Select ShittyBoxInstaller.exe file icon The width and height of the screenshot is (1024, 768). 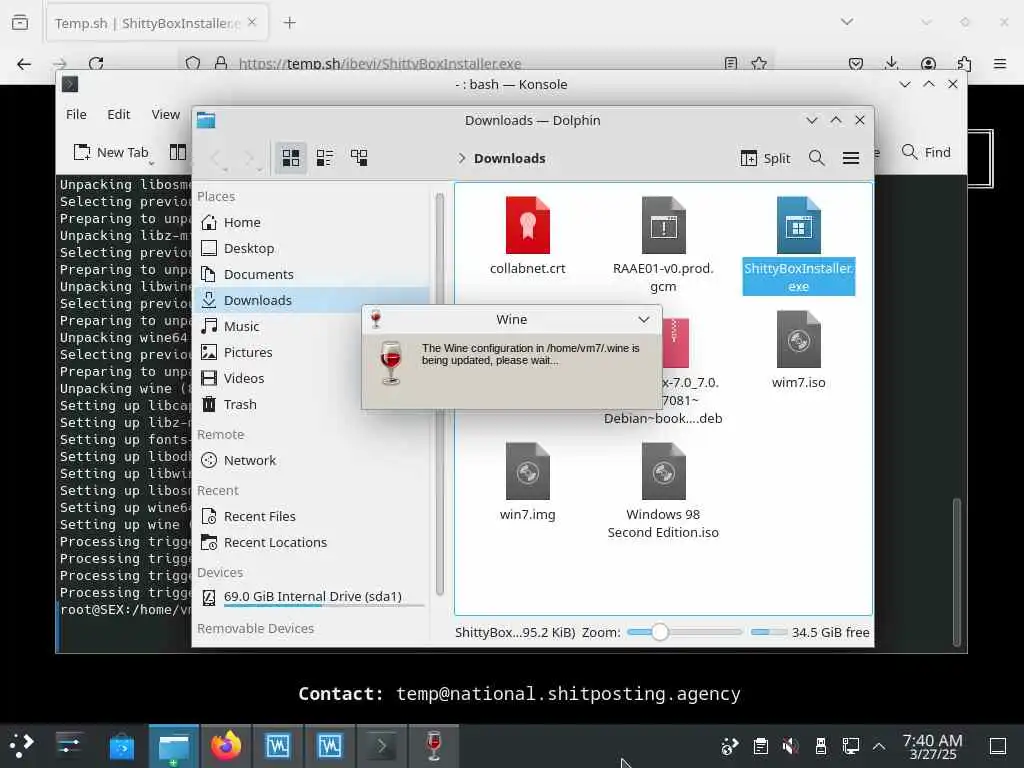(x=799, y=225)
